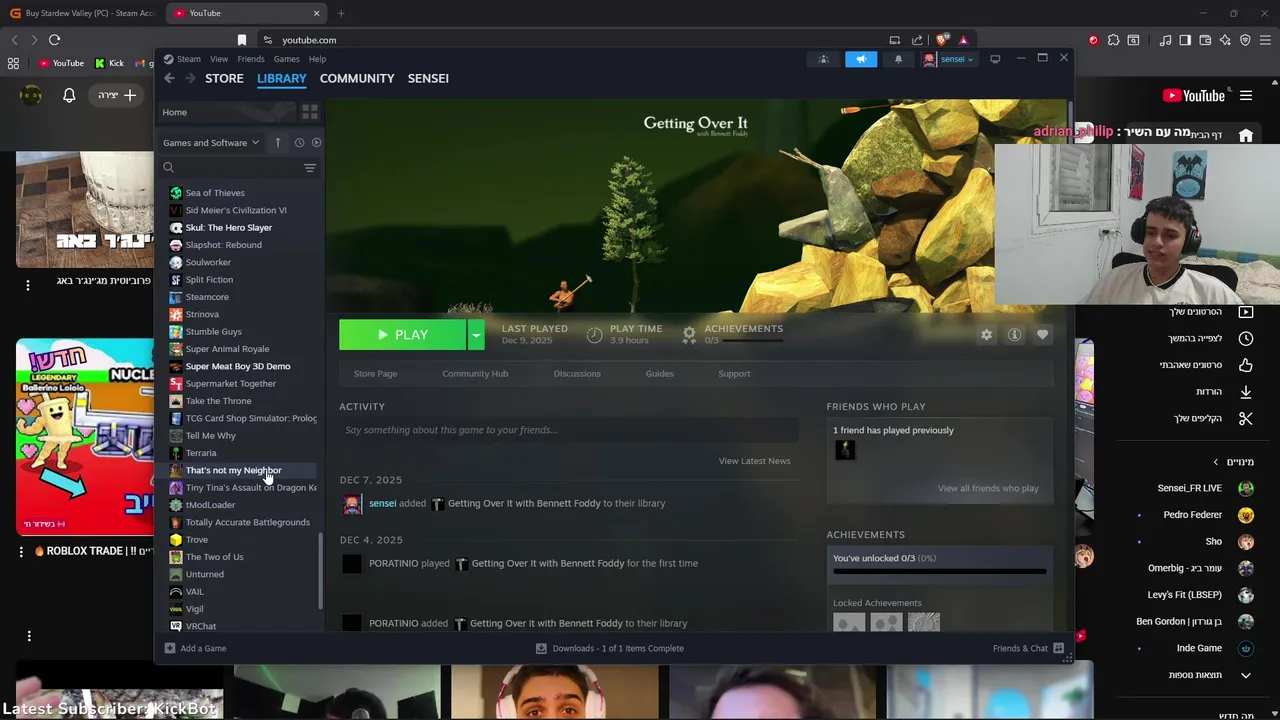Switch Steam to Big Picture mode icon
Viewport: 1280px width, 720px height.
[x=995, y=59]
